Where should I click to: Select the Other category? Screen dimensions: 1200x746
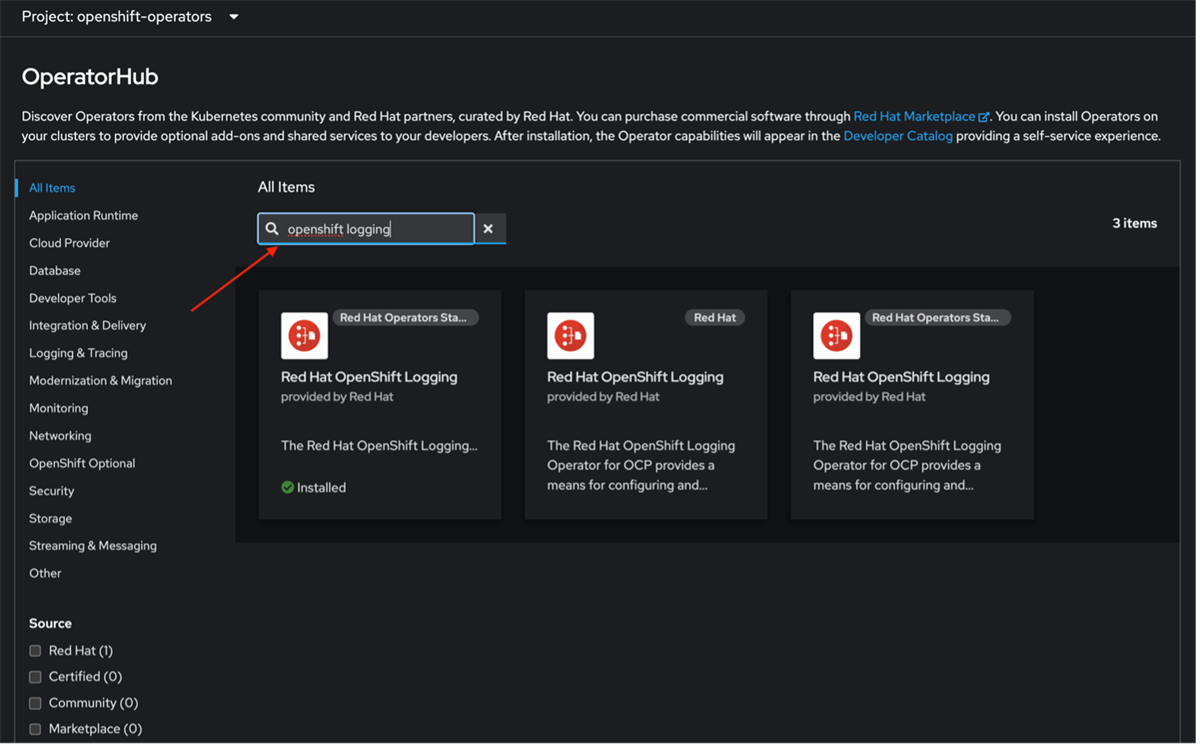pyautogui.click(x=45, y=574)
